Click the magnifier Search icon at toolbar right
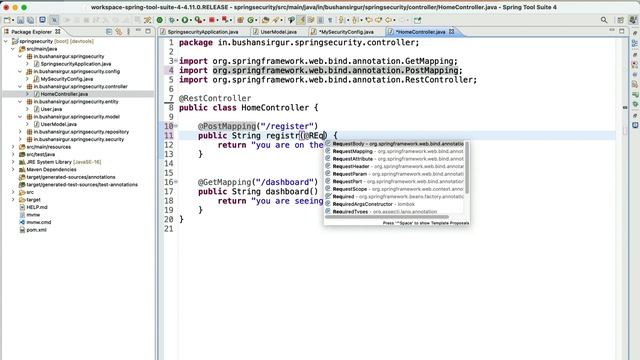This screenshot has width=640, height=360. [x=604, y=20]
